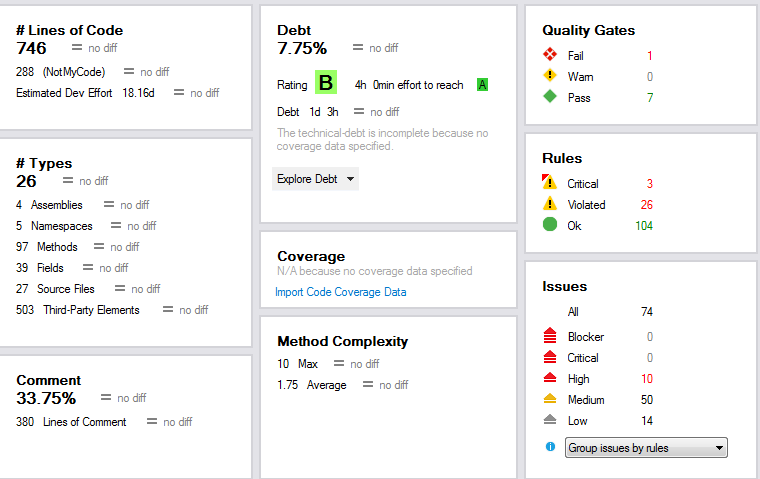The image size is (760, 479).
Task: Click the 10 Max method complexity value
Action: (298, 364)
